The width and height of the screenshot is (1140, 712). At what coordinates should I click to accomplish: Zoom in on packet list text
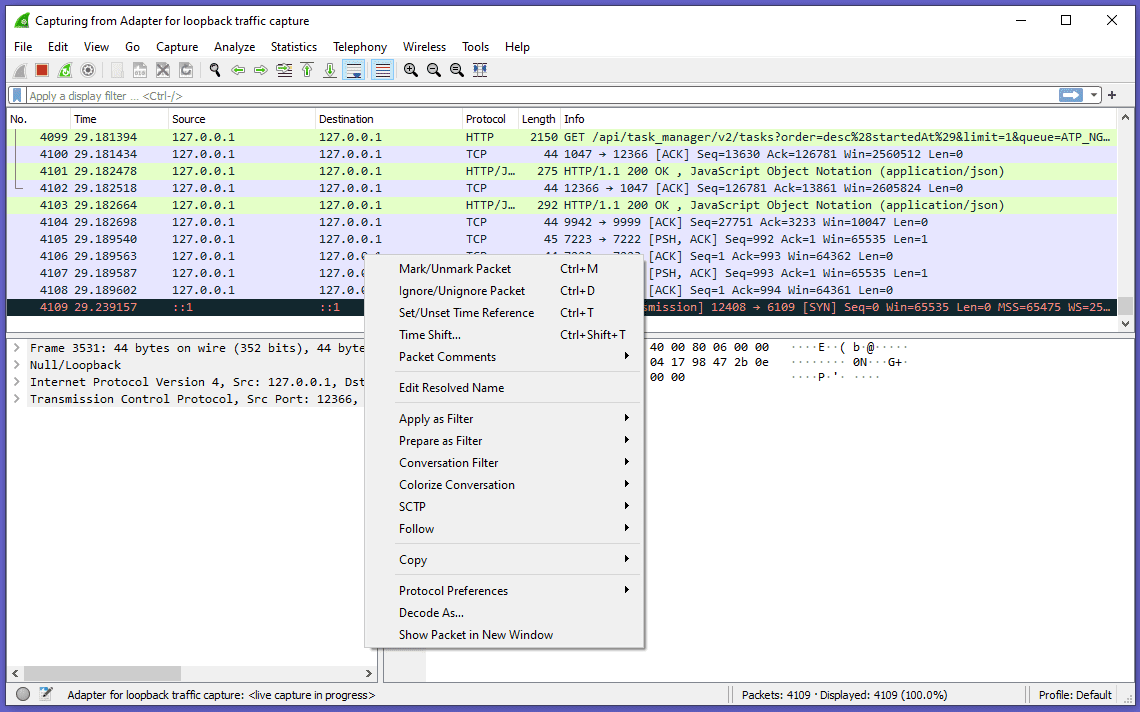pos(411,70)
